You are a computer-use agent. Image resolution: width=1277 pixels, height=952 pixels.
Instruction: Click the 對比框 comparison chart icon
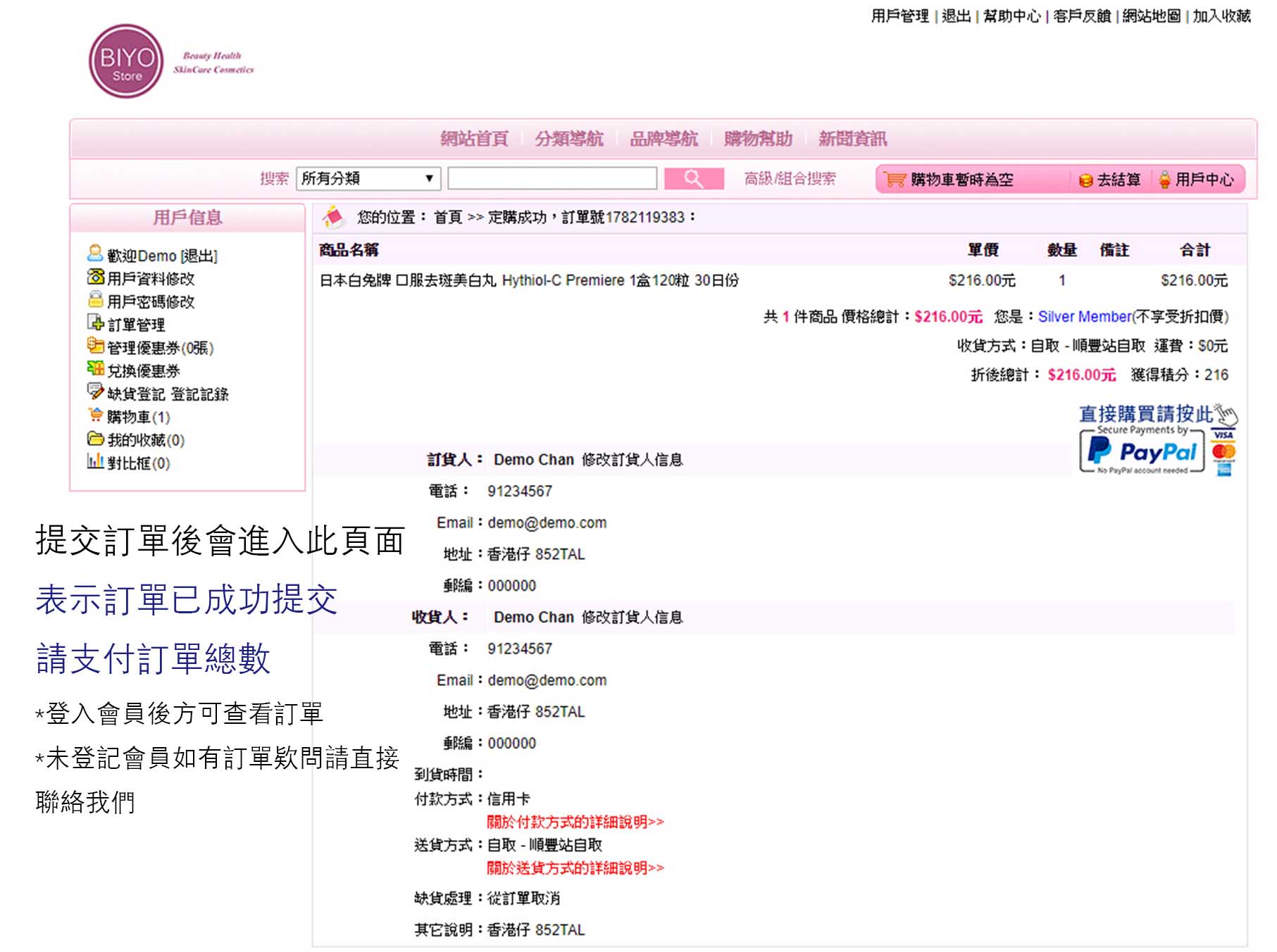tap(95, 462)
